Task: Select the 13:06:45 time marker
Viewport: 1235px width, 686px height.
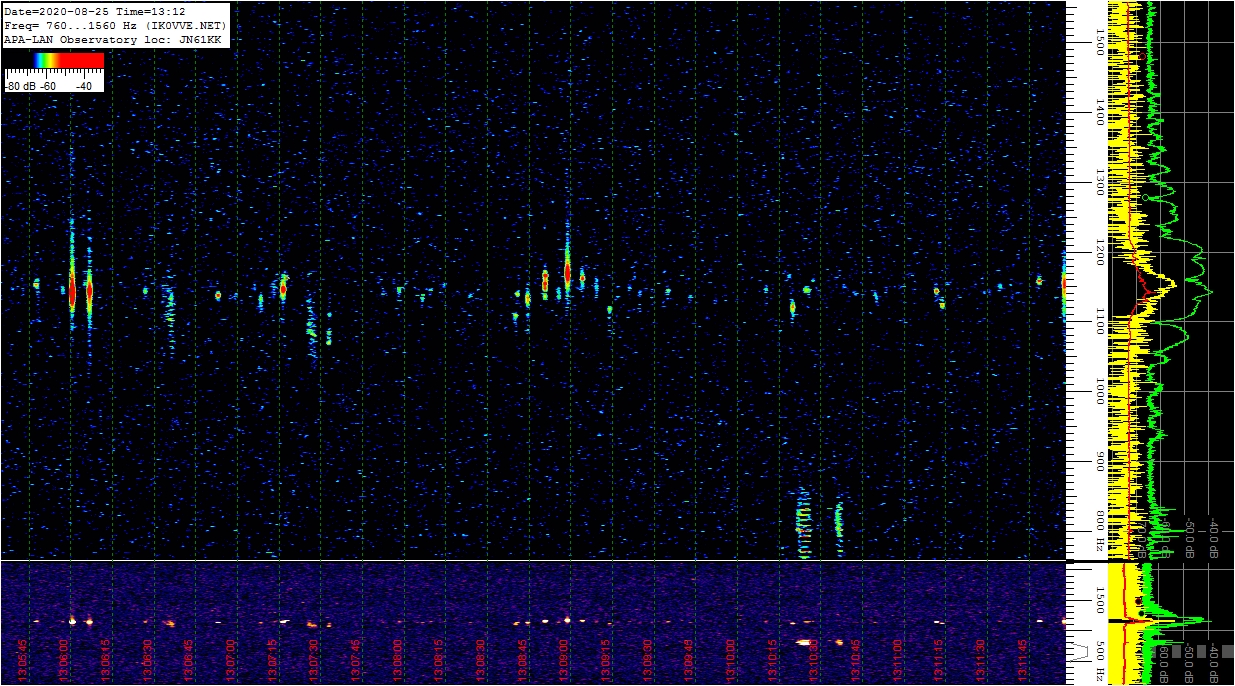Action: coord(190,660)
